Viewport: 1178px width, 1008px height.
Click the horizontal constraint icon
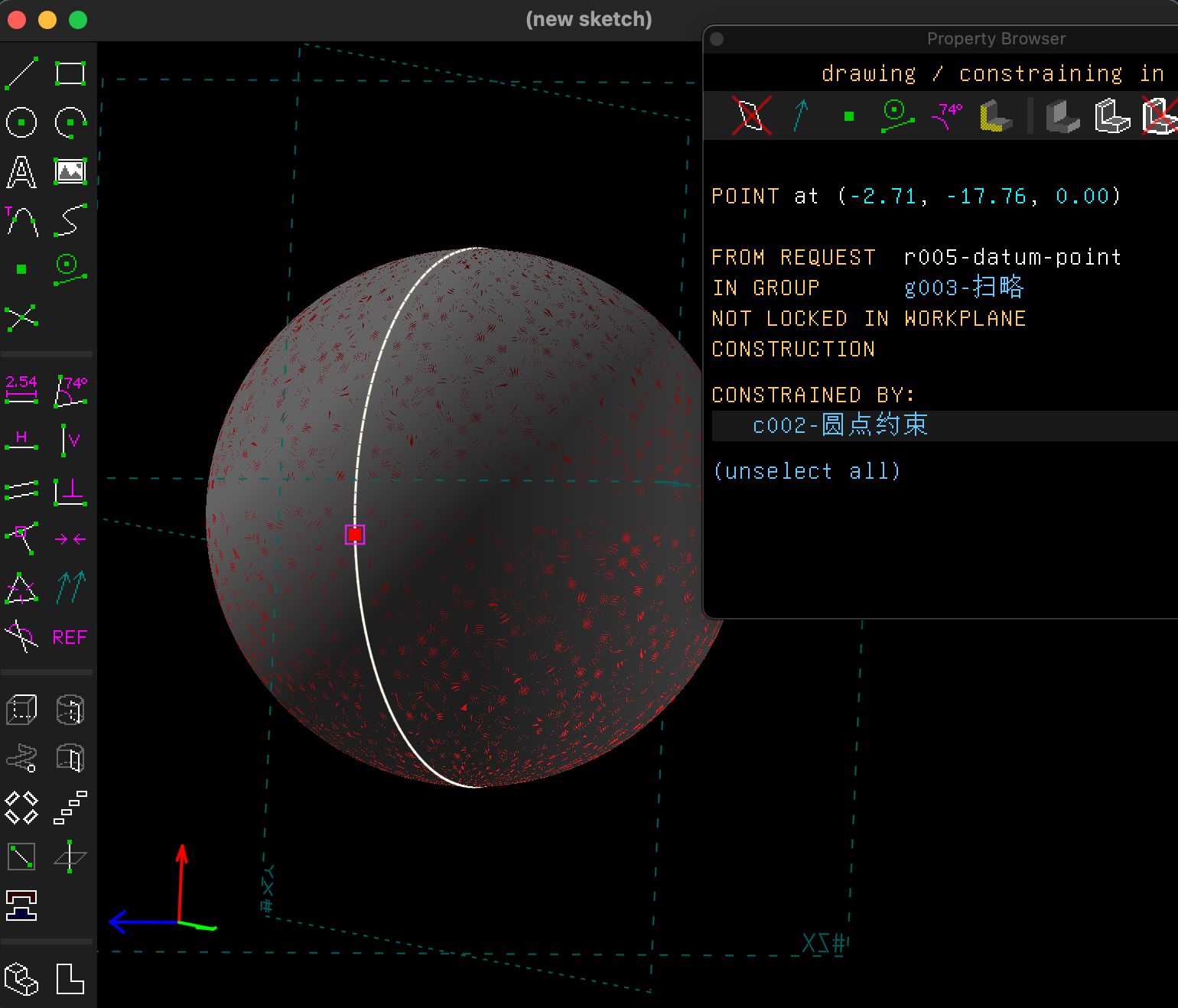point(21,439)
